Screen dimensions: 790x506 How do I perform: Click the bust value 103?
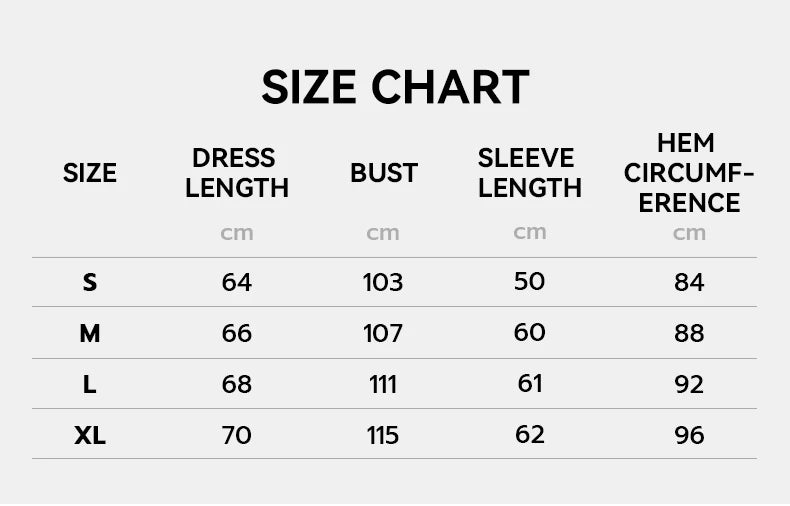(x=383, y=282)
